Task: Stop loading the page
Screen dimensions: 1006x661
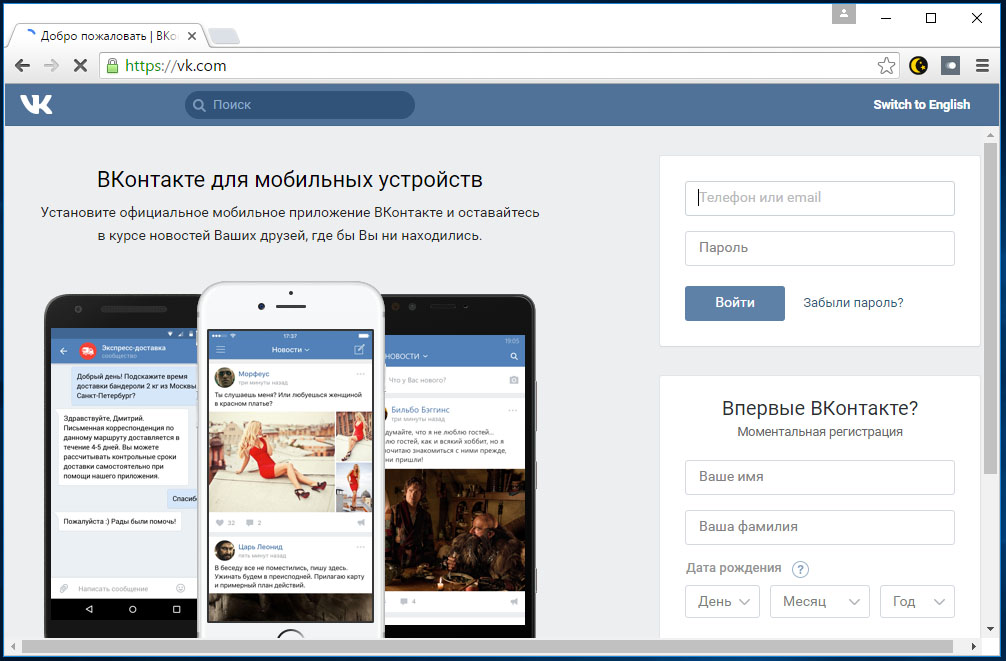Action: (80, 65)
